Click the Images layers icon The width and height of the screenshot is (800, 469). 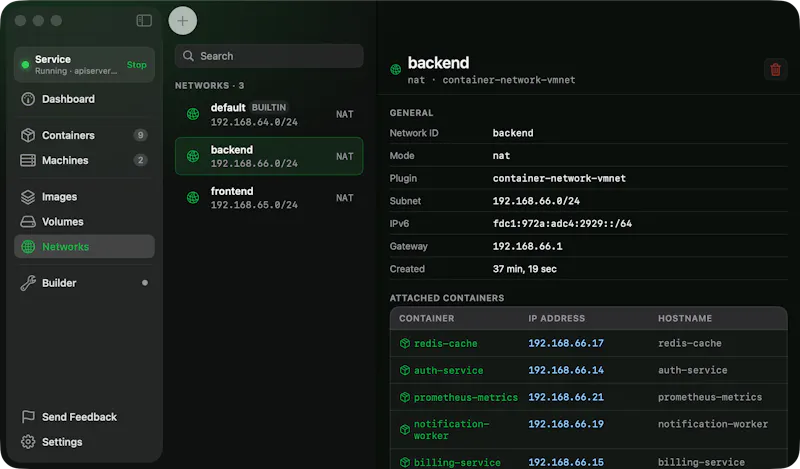pyautogui.click(x=28, y=197)
